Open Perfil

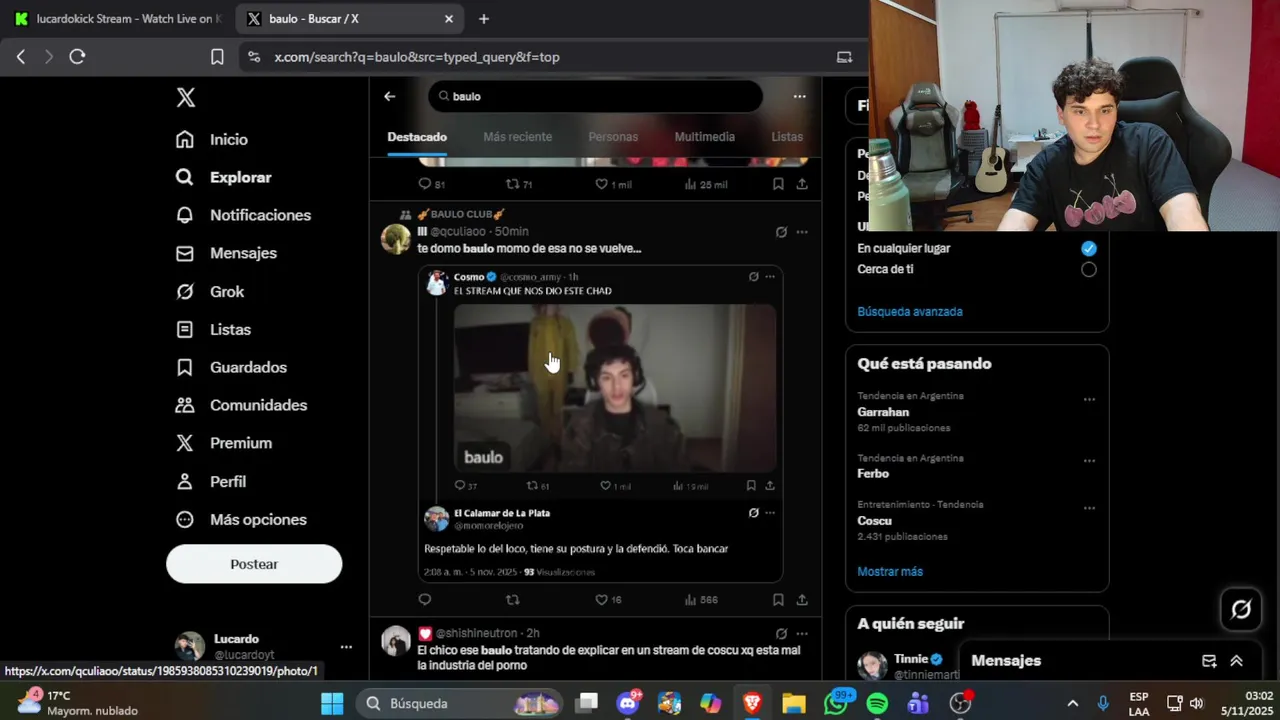point(211,481)
